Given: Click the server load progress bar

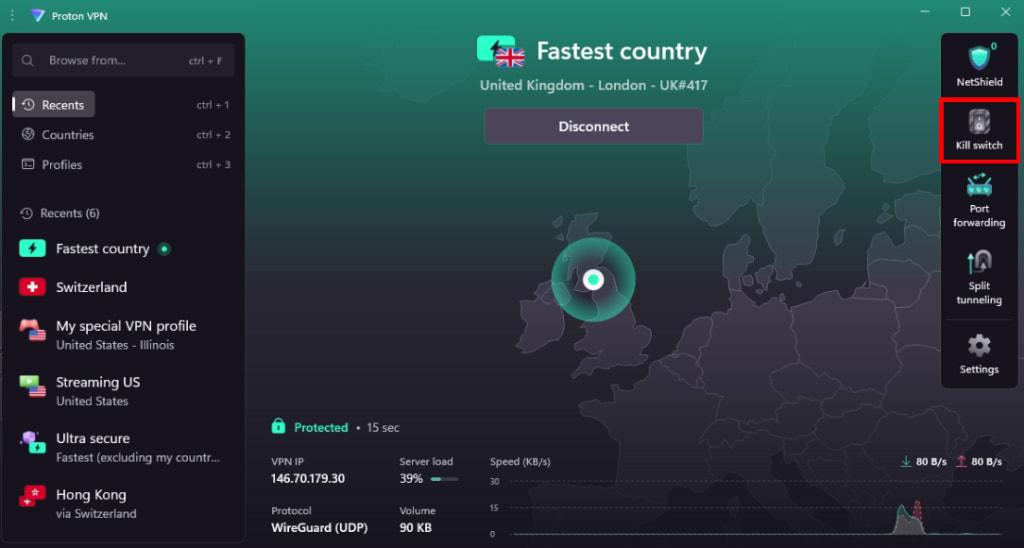Looking at the screenshot, I should click(444, 479).
